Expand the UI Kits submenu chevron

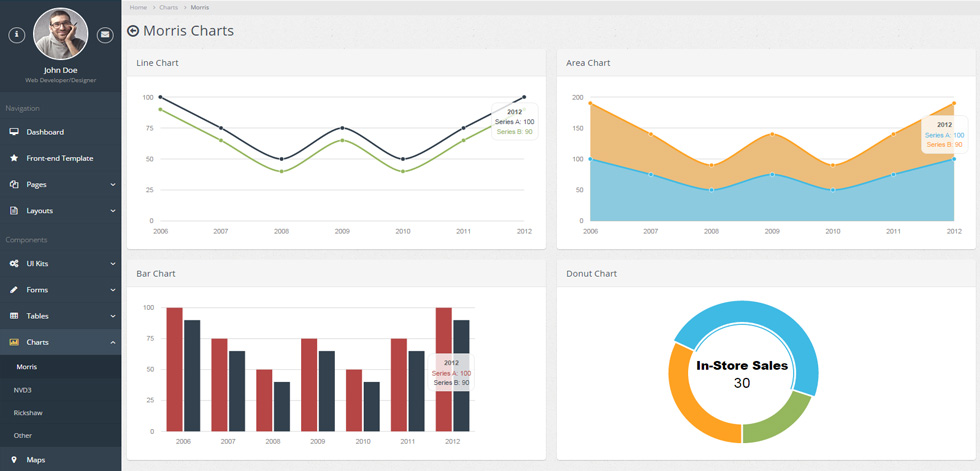pos(113,264)
